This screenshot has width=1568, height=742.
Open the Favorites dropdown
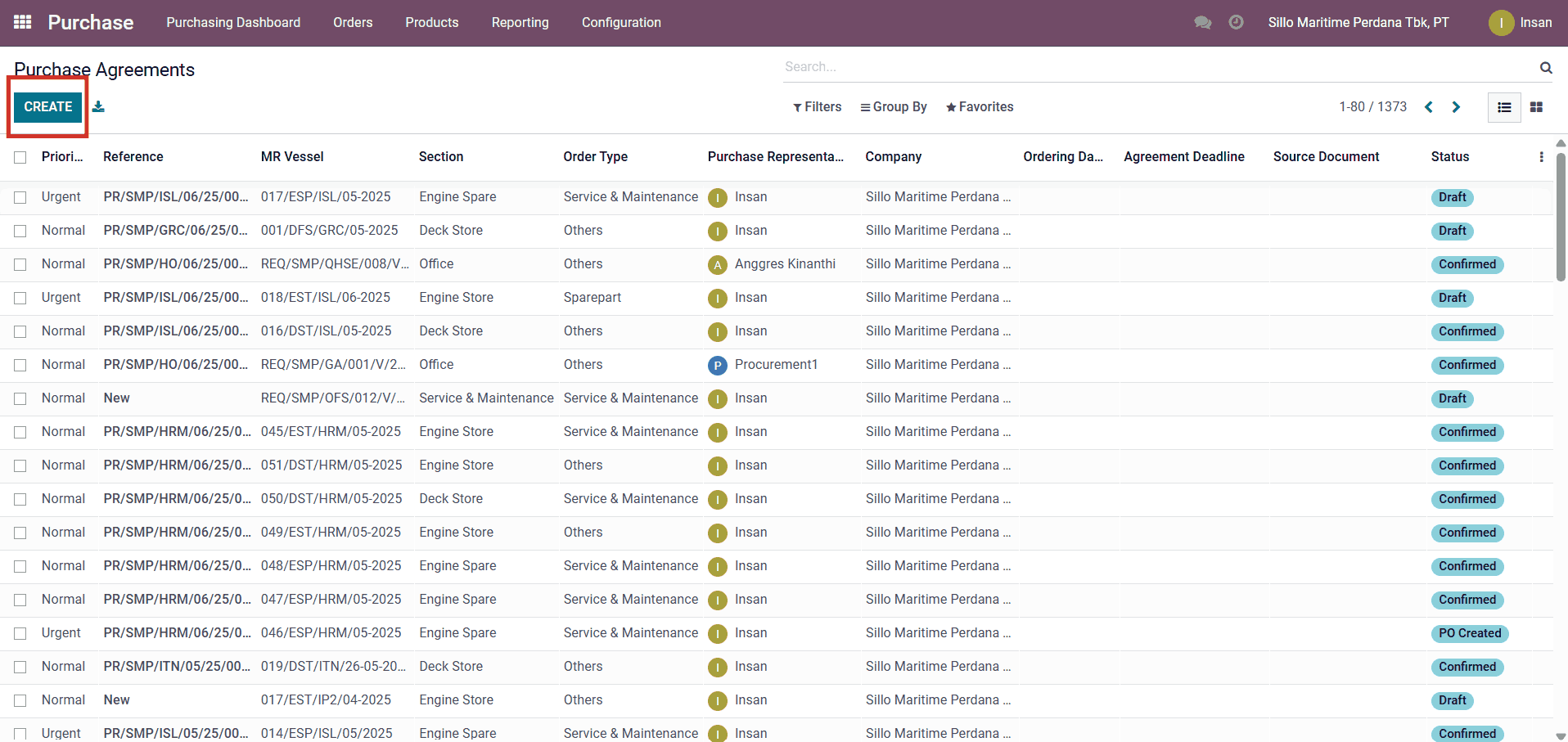[979, 107]
